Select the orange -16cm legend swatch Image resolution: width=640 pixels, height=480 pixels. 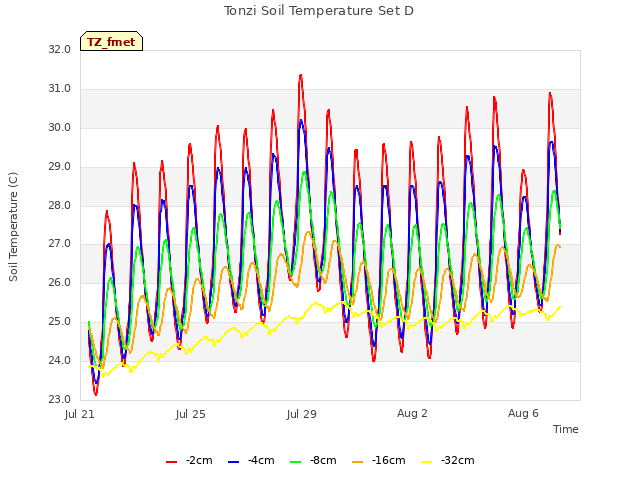(x=358, y=462)
